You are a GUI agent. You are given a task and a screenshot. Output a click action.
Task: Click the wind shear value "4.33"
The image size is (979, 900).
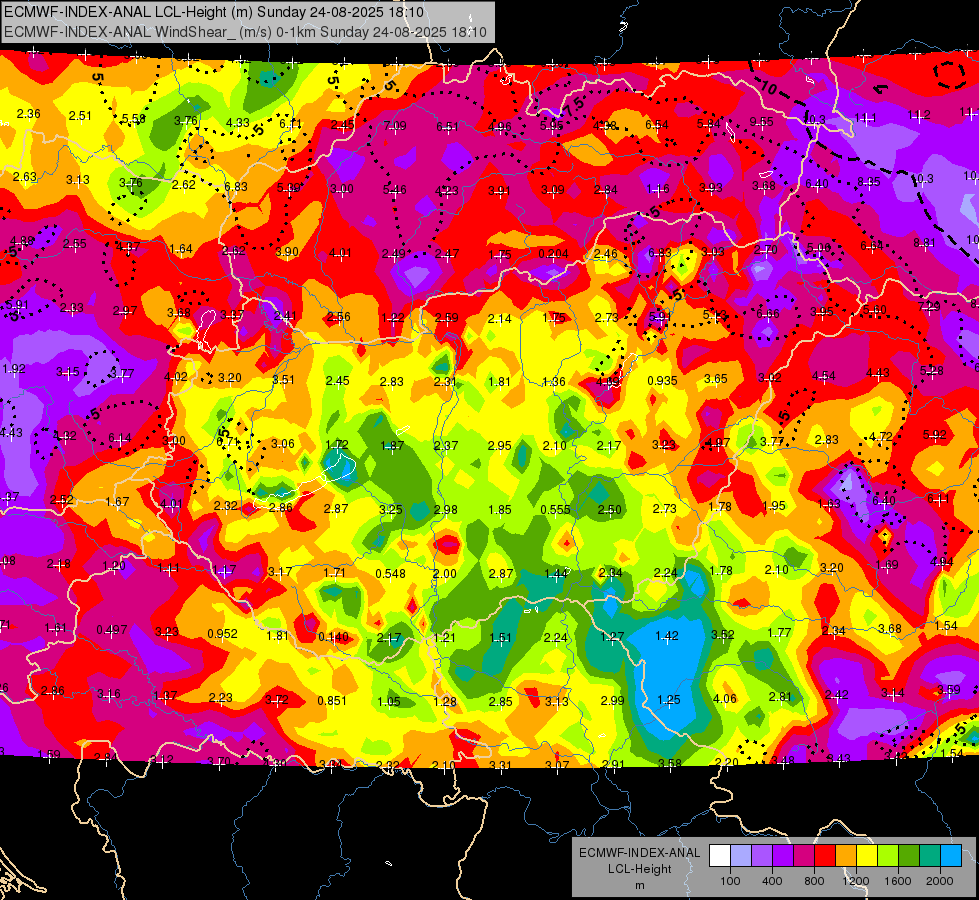237,123
